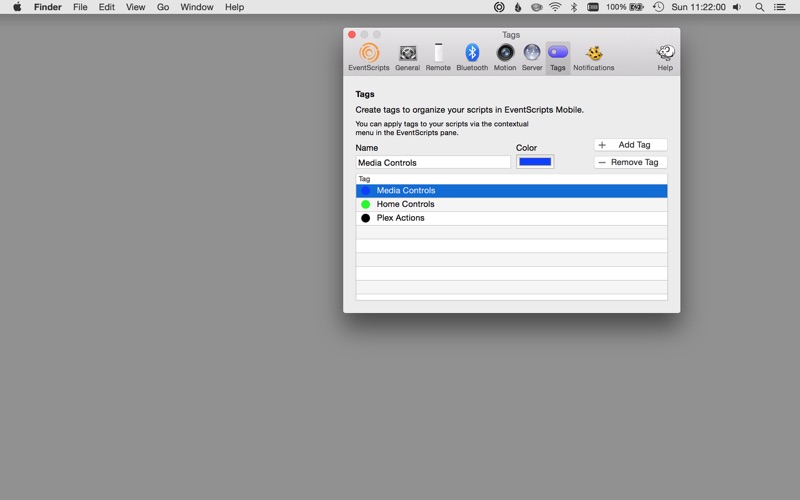Click the Remove Tag button

pos(631,162)
